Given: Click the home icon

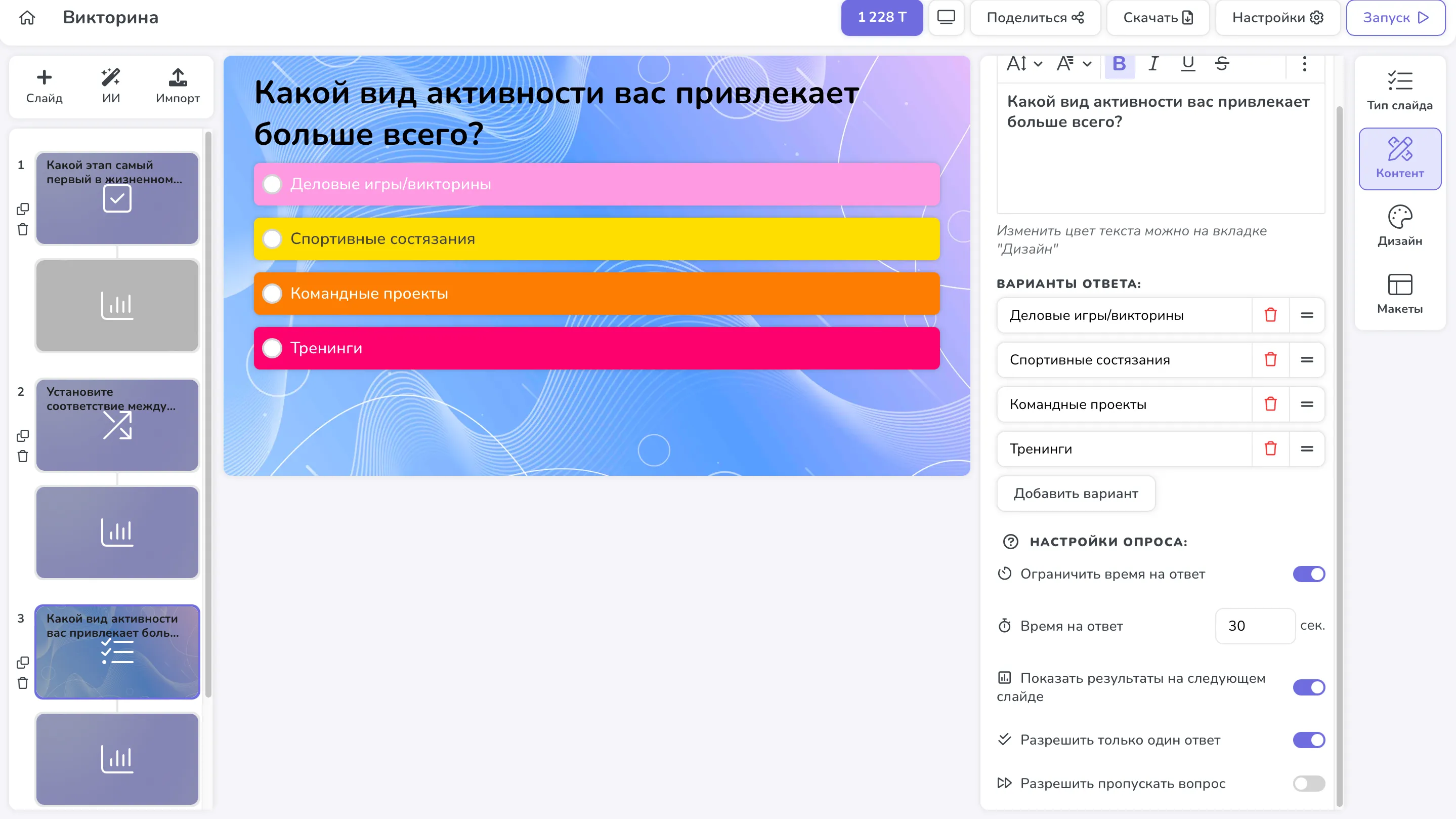Looking at the screenshot, I should click(x=27, y=18).
